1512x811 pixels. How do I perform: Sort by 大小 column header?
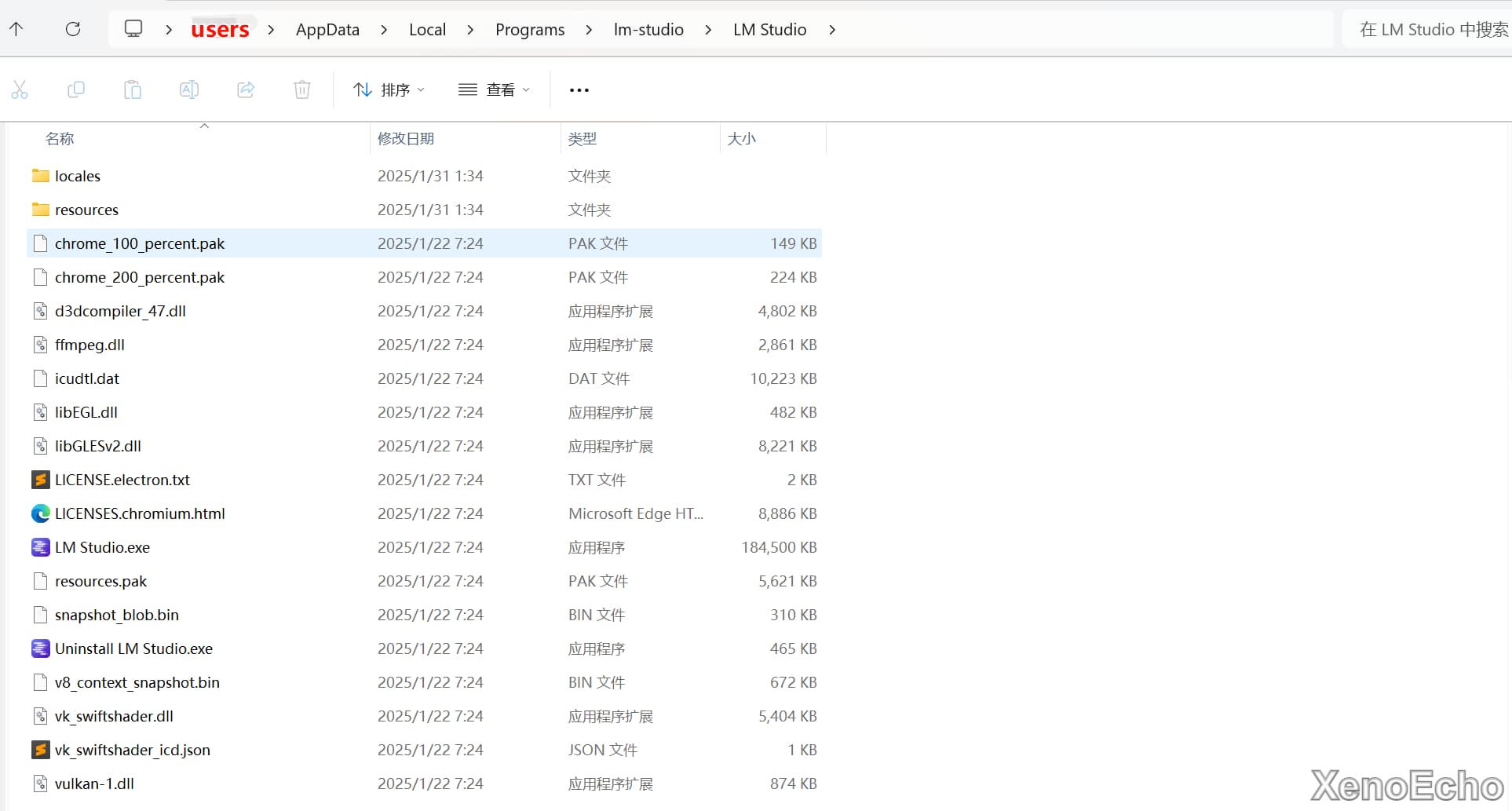click(x=741, y=139)
